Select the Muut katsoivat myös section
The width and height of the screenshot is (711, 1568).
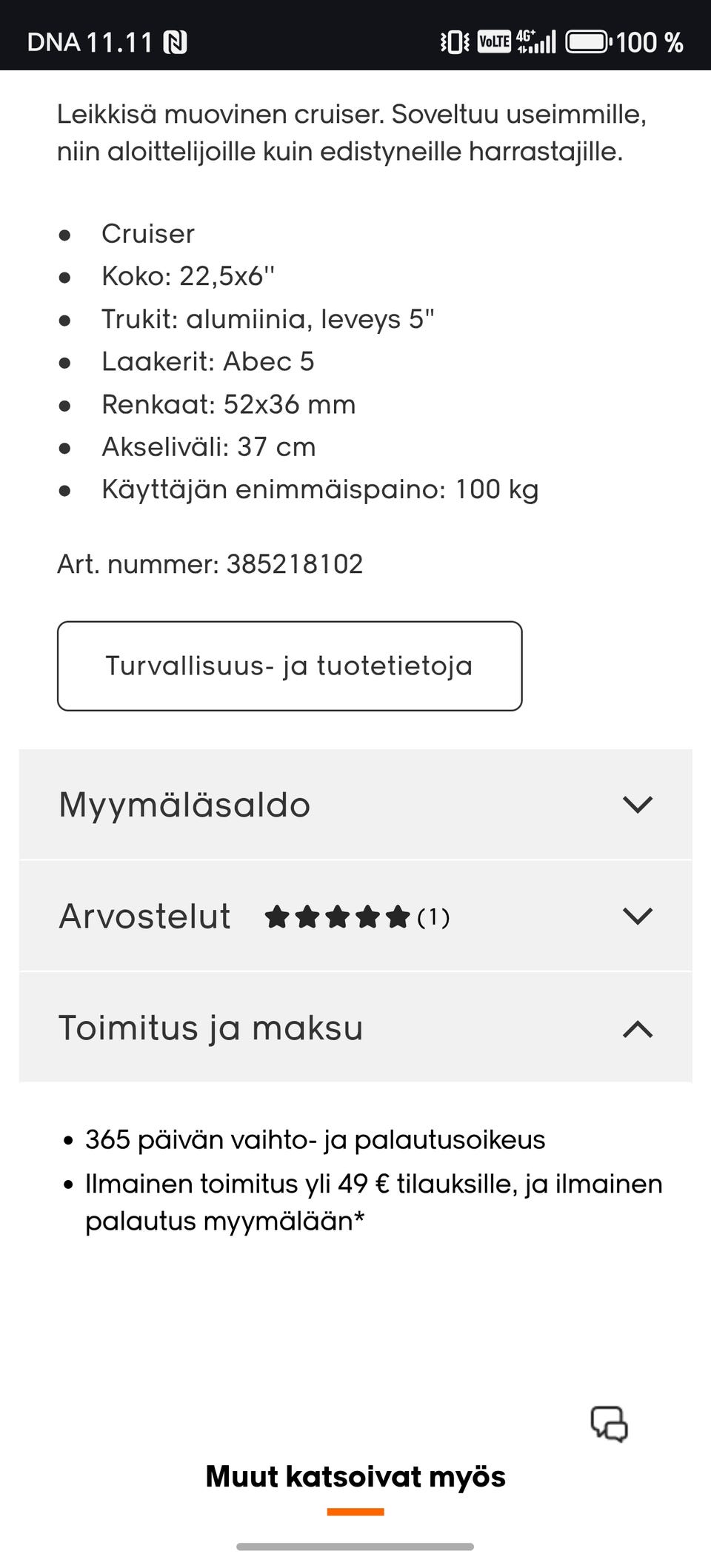point(355,1477)
